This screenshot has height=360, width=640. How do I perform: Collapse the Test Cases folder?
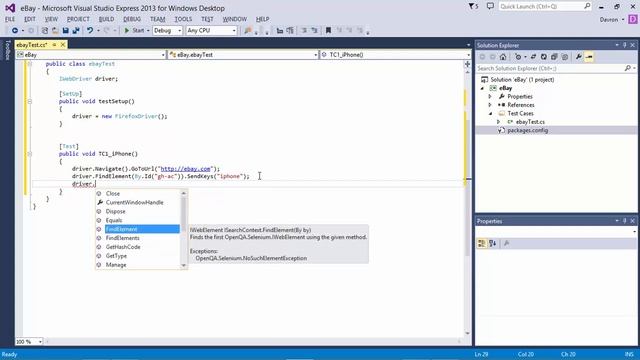click(x=491, y=113)
